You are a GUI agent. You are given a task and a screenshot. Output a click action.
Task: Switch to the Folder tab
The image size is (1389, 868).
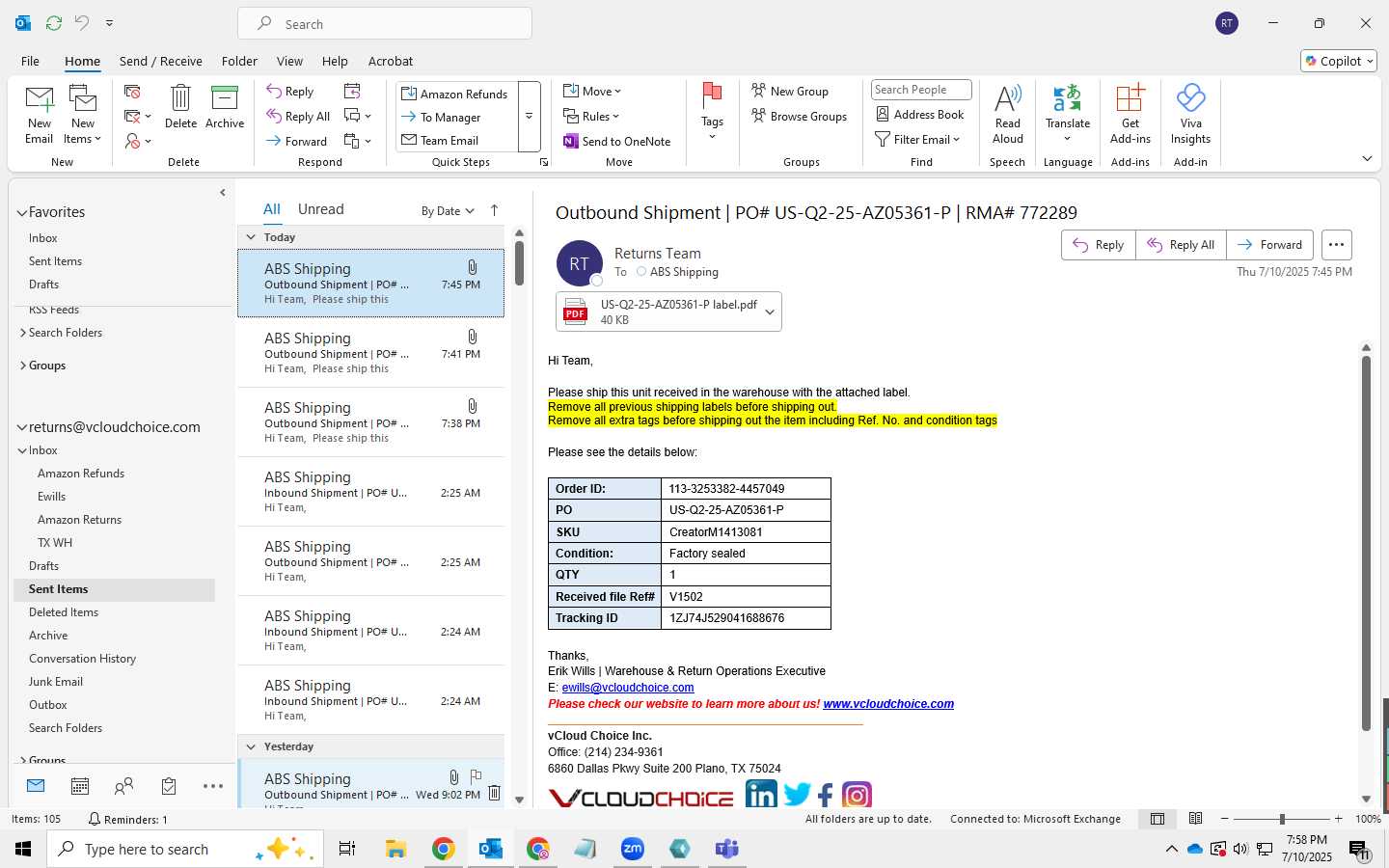click(x=239, y=61)
